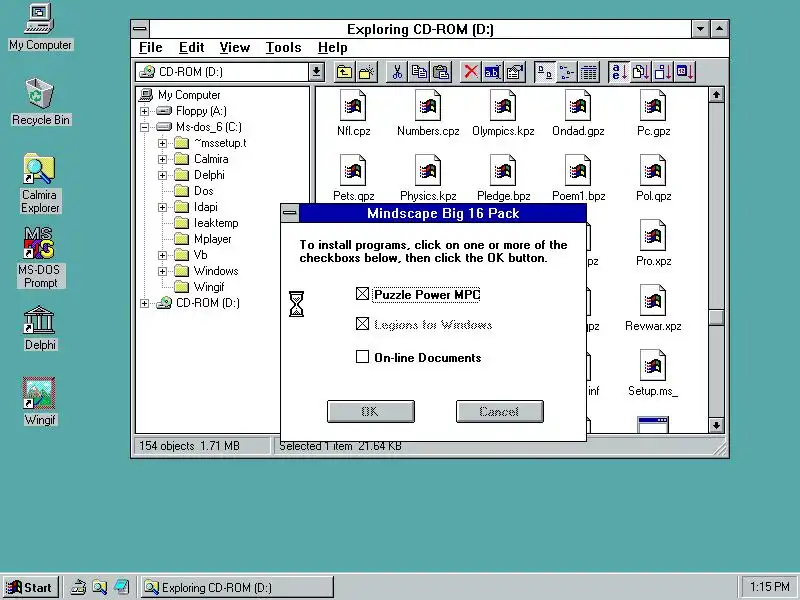Open Properties toolbar icon
800x600 pixels.
(515, 72)
